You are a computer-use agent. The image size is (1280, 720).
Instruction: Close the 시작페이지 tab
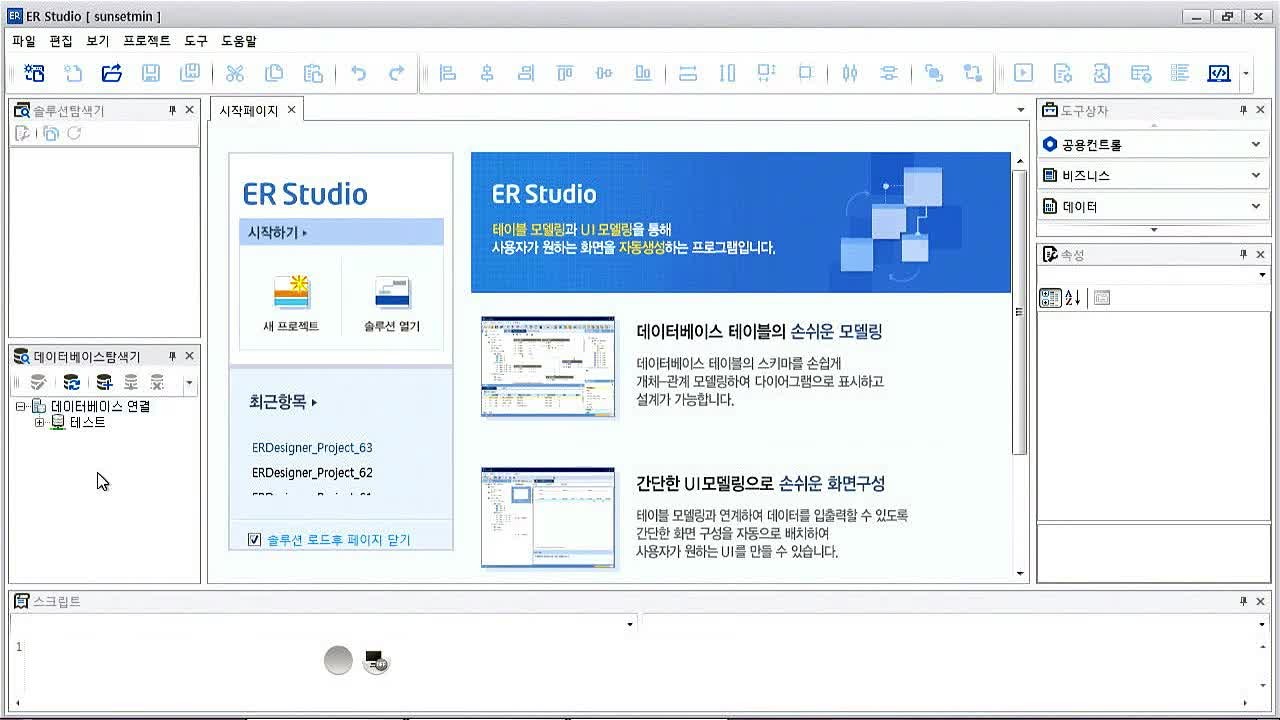tap(291, 110)
